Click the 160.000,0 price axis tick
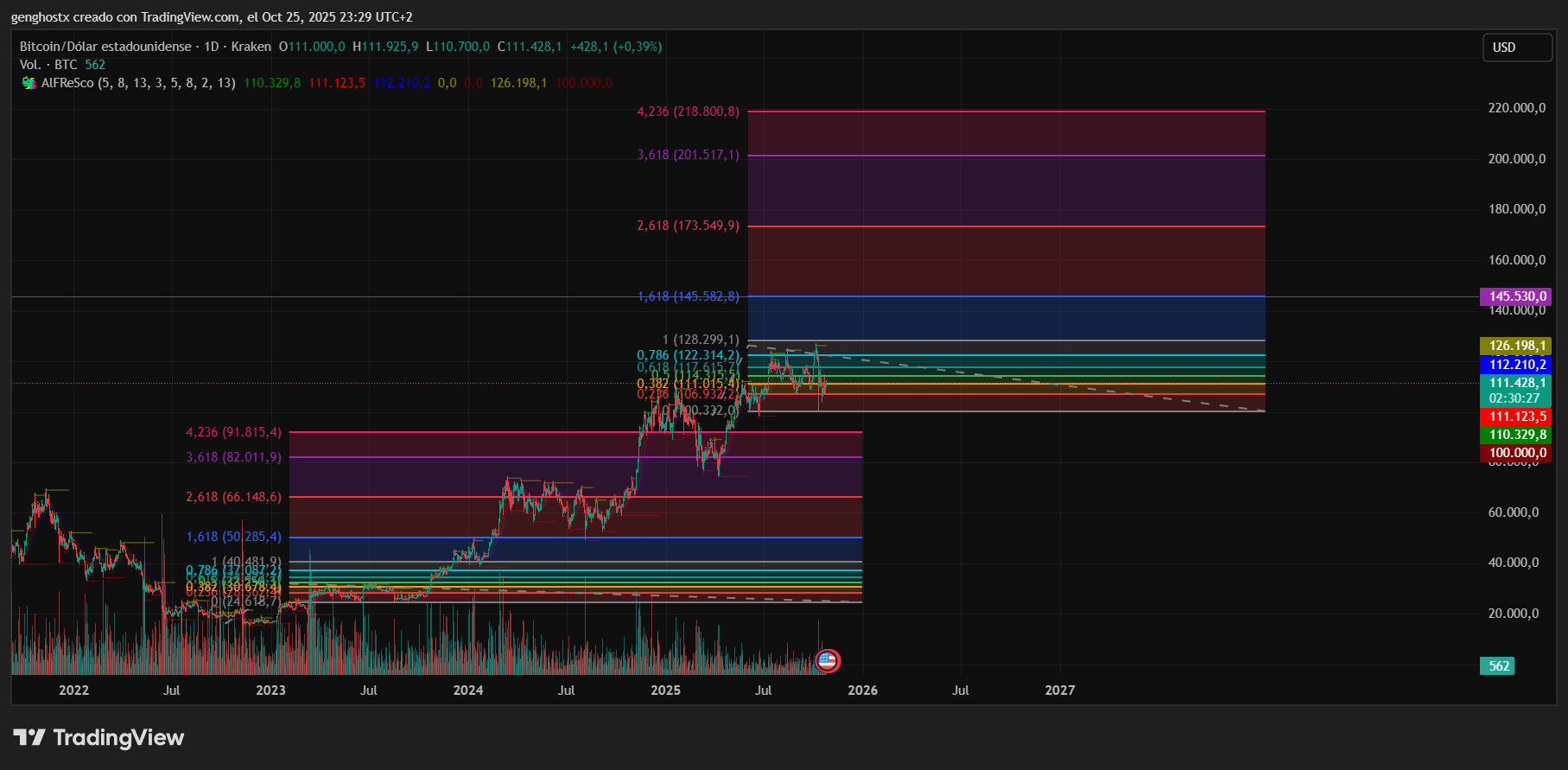1568x770 pixels. [1517, 260]
